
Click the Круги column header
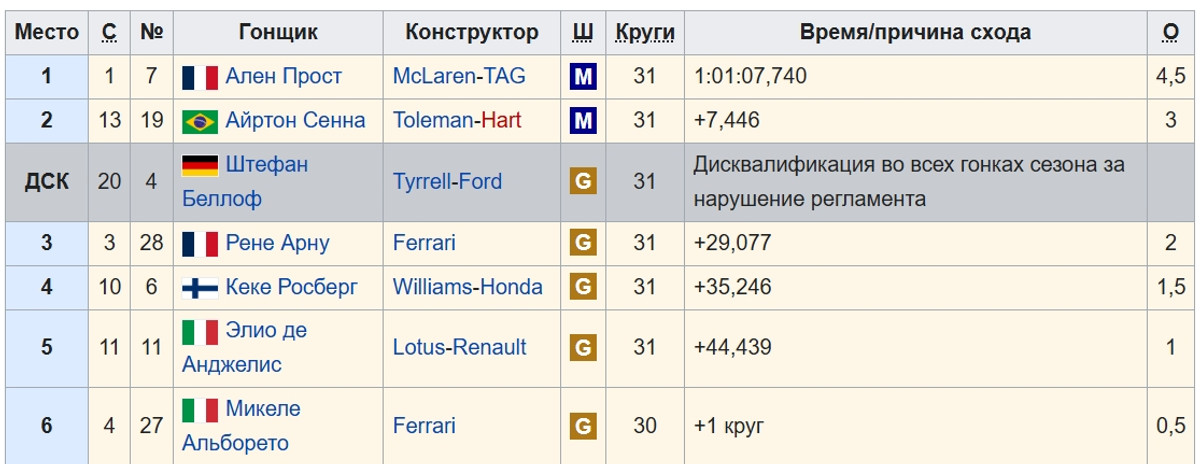pos(645,32)
